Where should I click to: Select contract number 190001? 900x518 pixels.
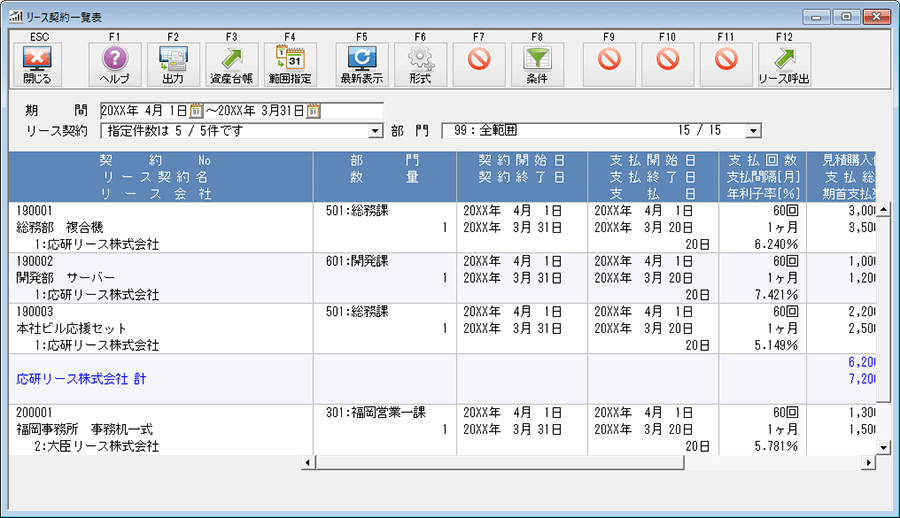(x=34, y=211)
